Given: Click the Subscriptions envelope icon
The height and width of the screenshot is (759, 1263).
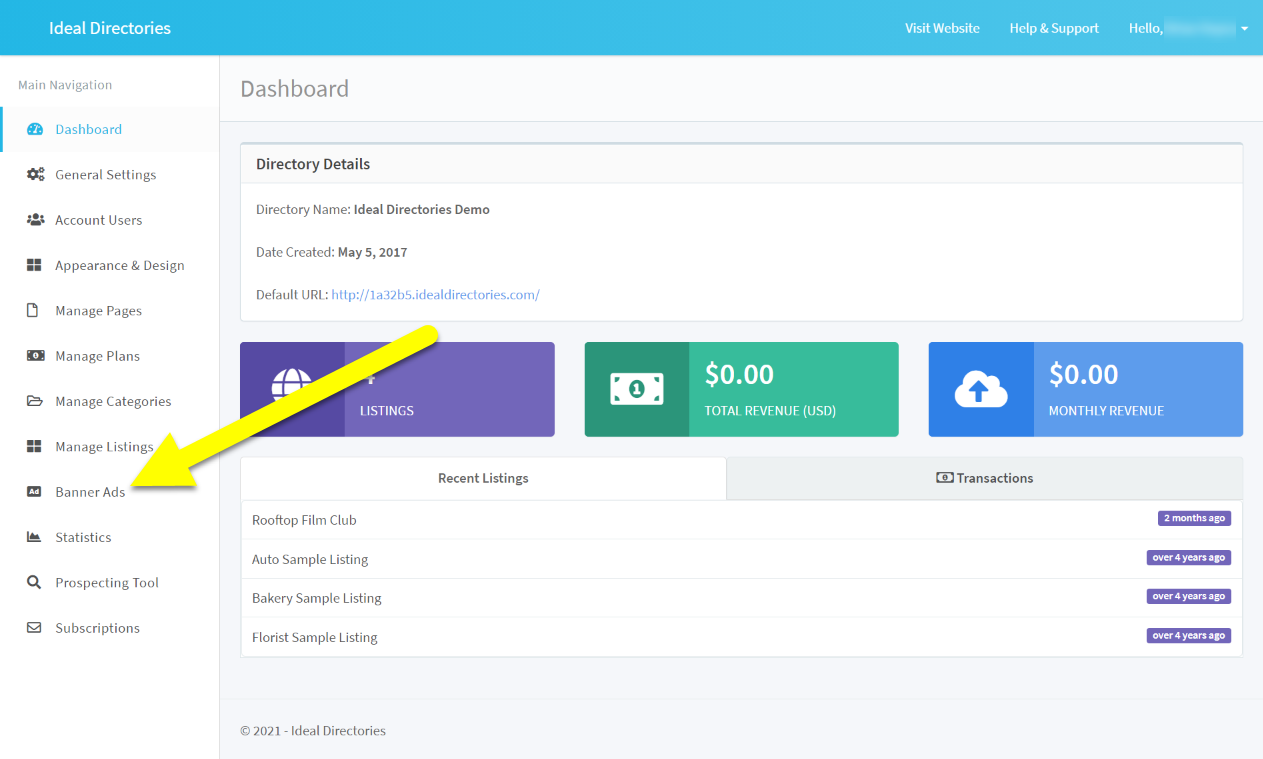Looking at the screenshot, I should tap(34, 628).
